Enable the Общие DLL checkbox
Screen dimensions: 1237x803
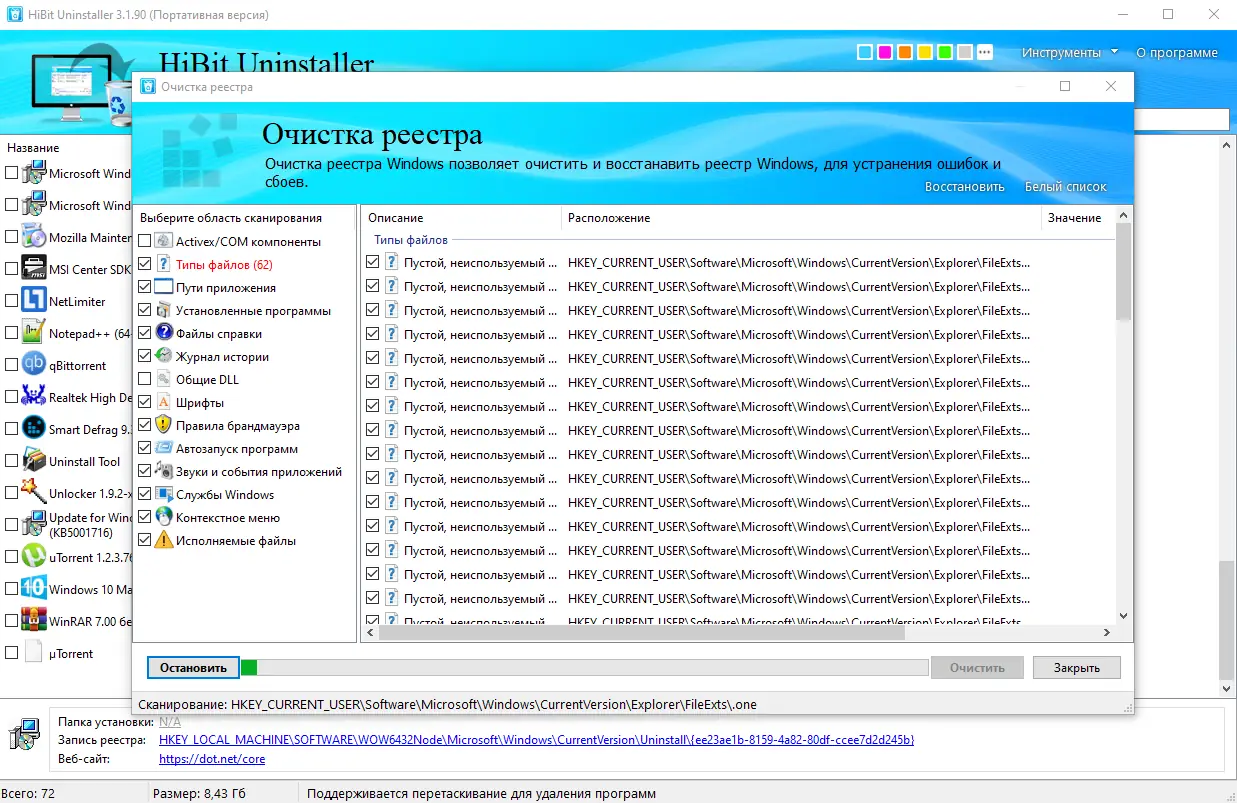pos(145,380)
